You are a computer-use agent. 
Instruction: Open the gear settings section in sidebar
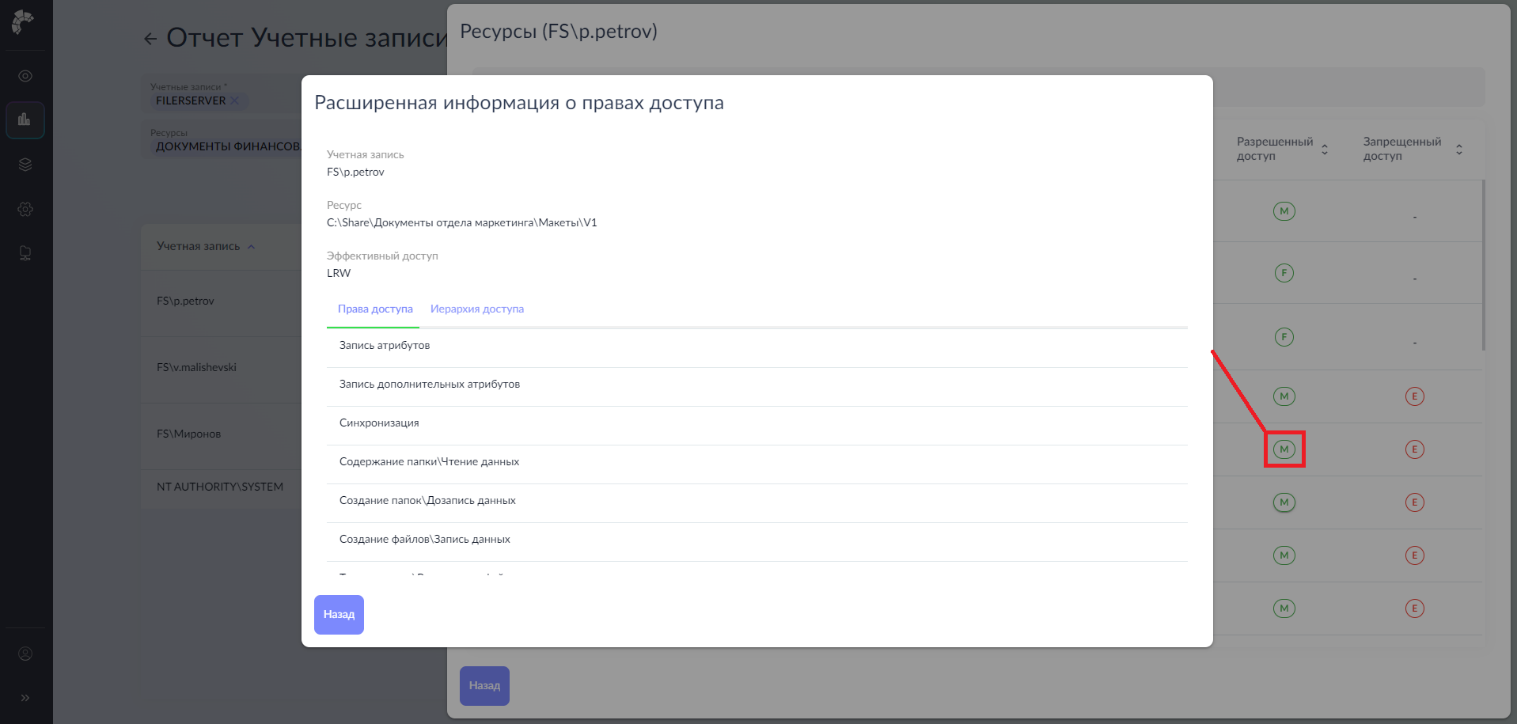26,209
